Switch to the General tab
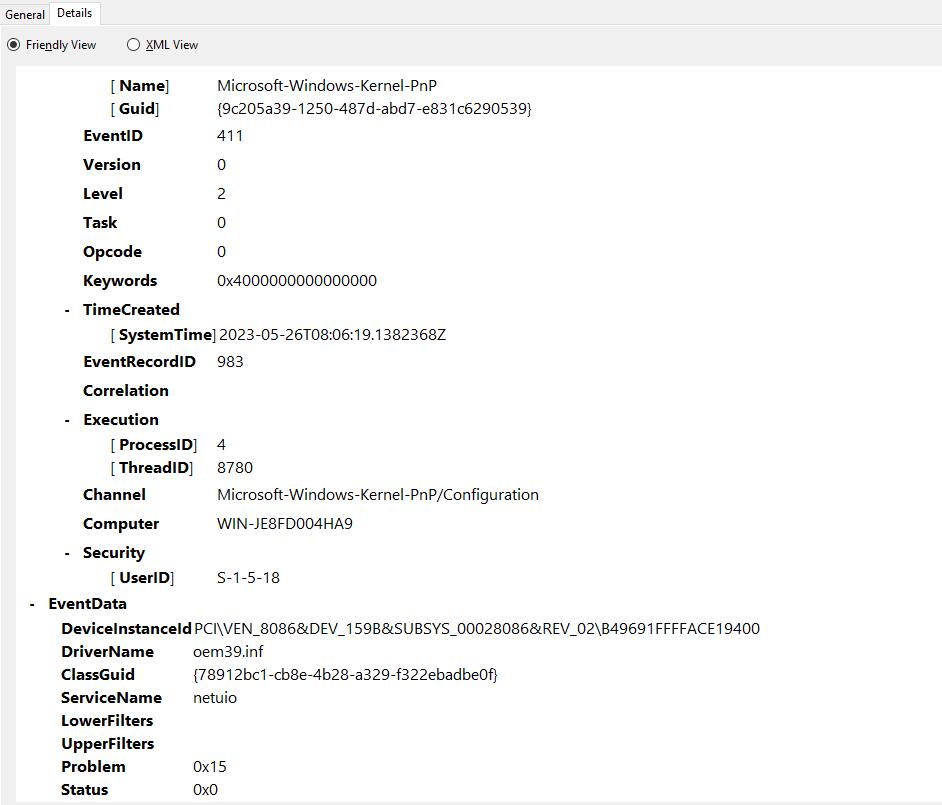Screen dimensions: 942x805 coord(24,14)
